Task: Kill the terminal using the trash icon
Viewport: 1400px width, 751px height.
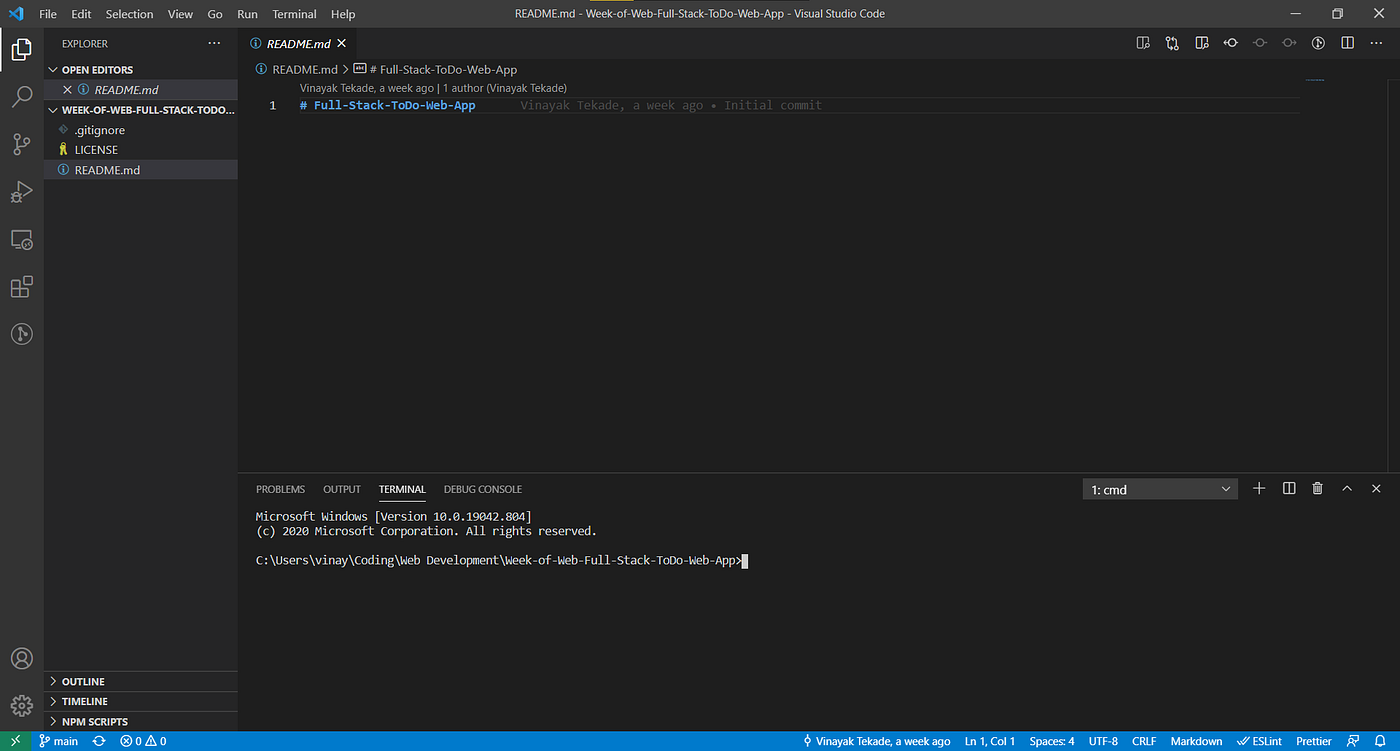Action: pyautogui.click(x=1317, y=488)
